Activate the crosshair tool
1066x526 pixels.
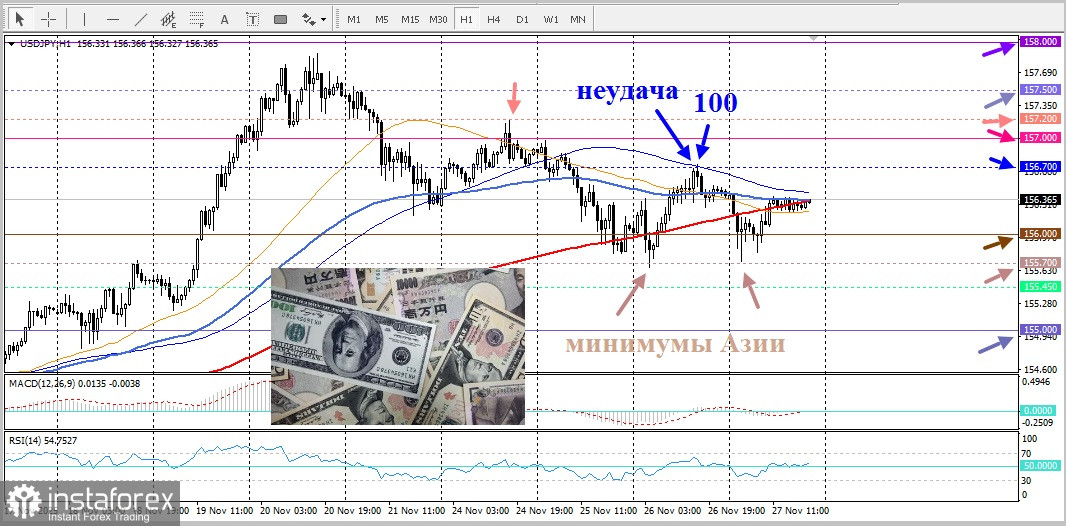coord(48,18)
